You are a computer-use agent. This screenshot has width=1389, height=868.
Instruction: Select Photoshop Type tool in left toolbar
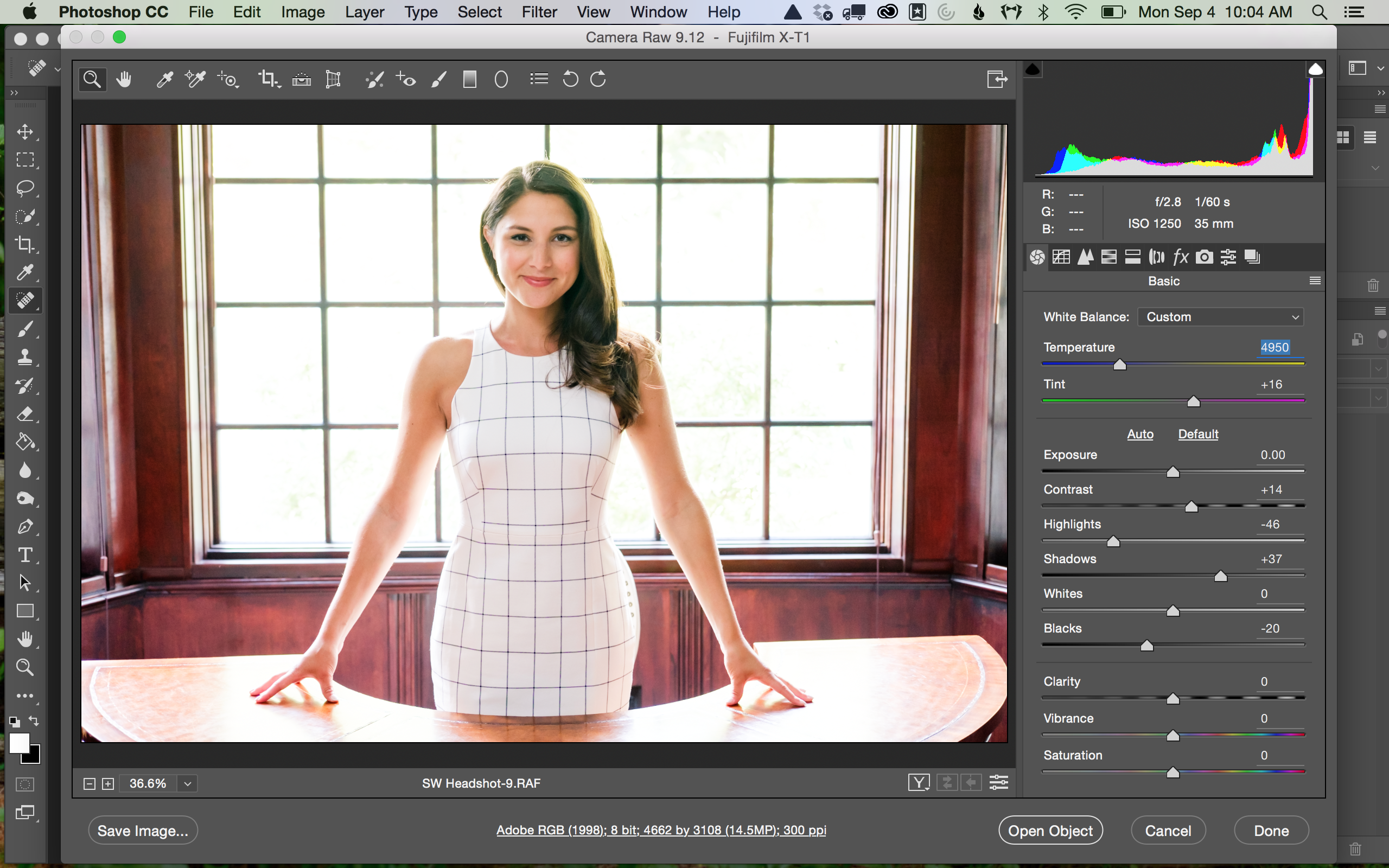(x=24, y=555)
